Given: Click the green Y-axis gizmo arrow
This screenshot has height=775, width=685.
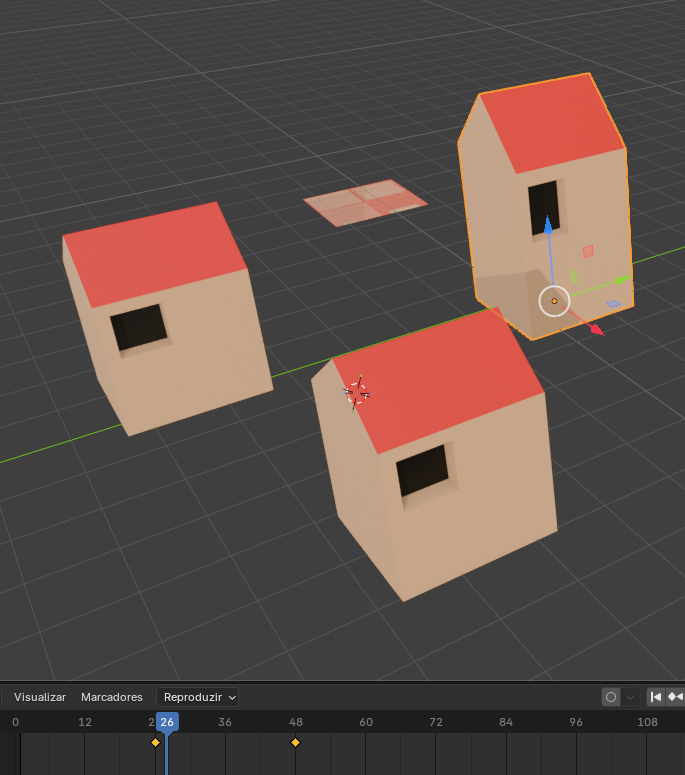Looking at the screenshot, I should [x=622, y=280].
